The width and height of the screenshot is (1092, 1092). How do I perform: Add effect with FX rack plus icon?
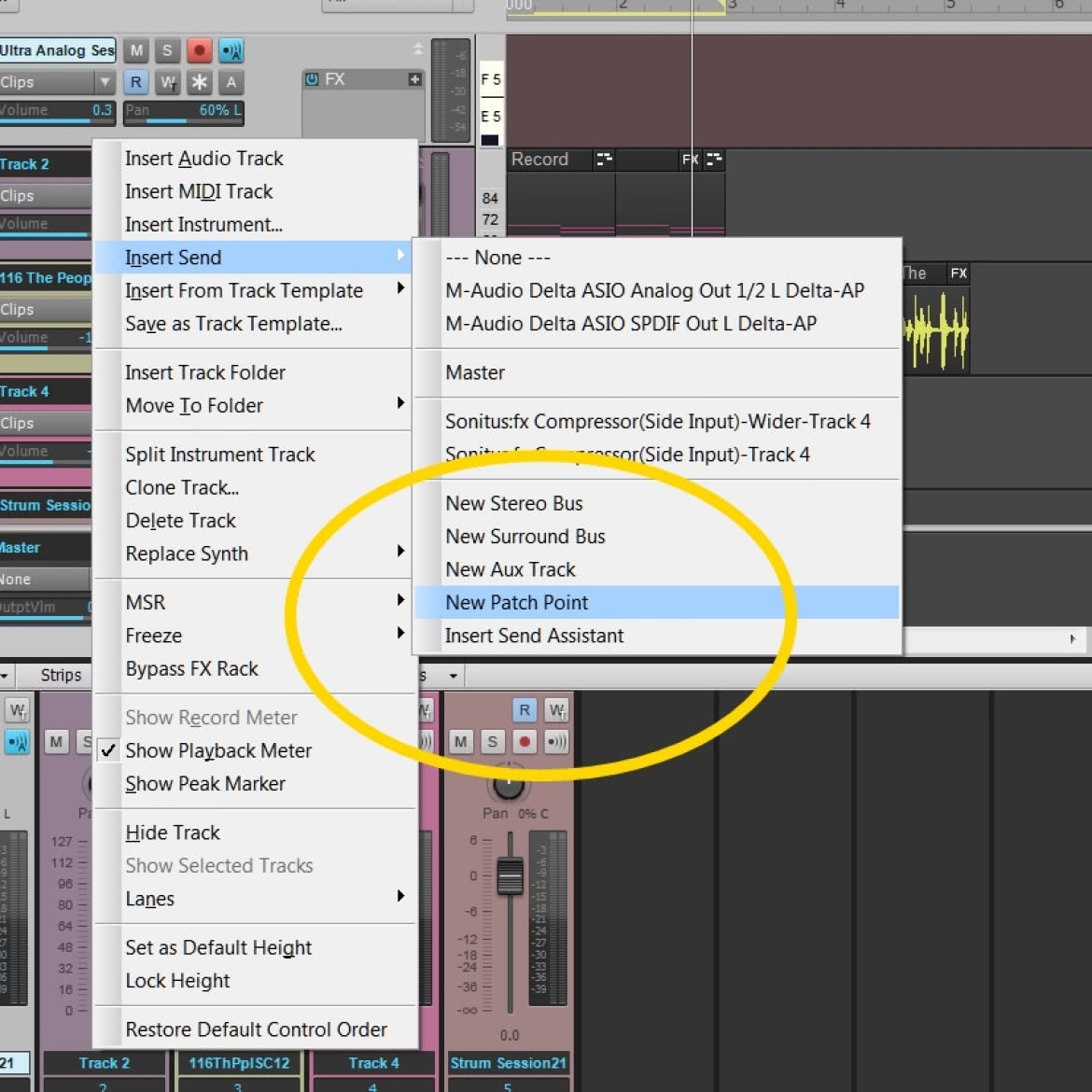pyautogui.click(x=414, y=79)
